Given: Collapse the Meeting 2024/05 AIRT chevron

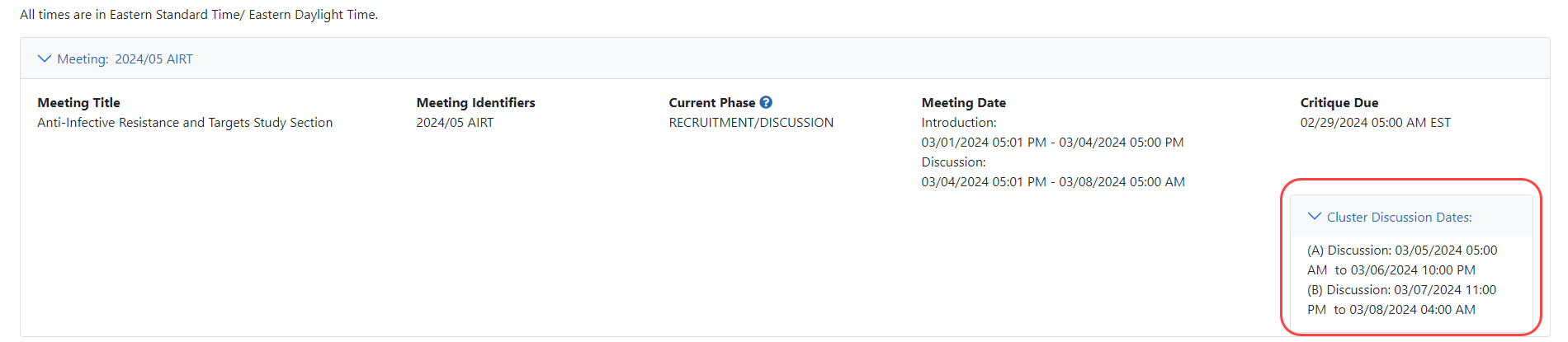Looking at the screenshot, I should coord(45,59).
